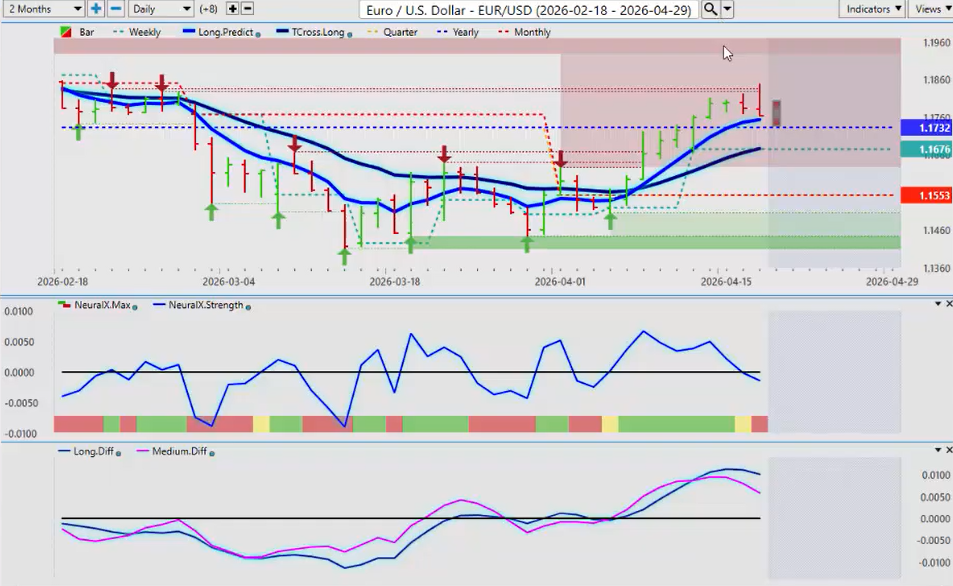Open the Indicators menu
This screenshot has height=586, width=953.
(871, 9)
